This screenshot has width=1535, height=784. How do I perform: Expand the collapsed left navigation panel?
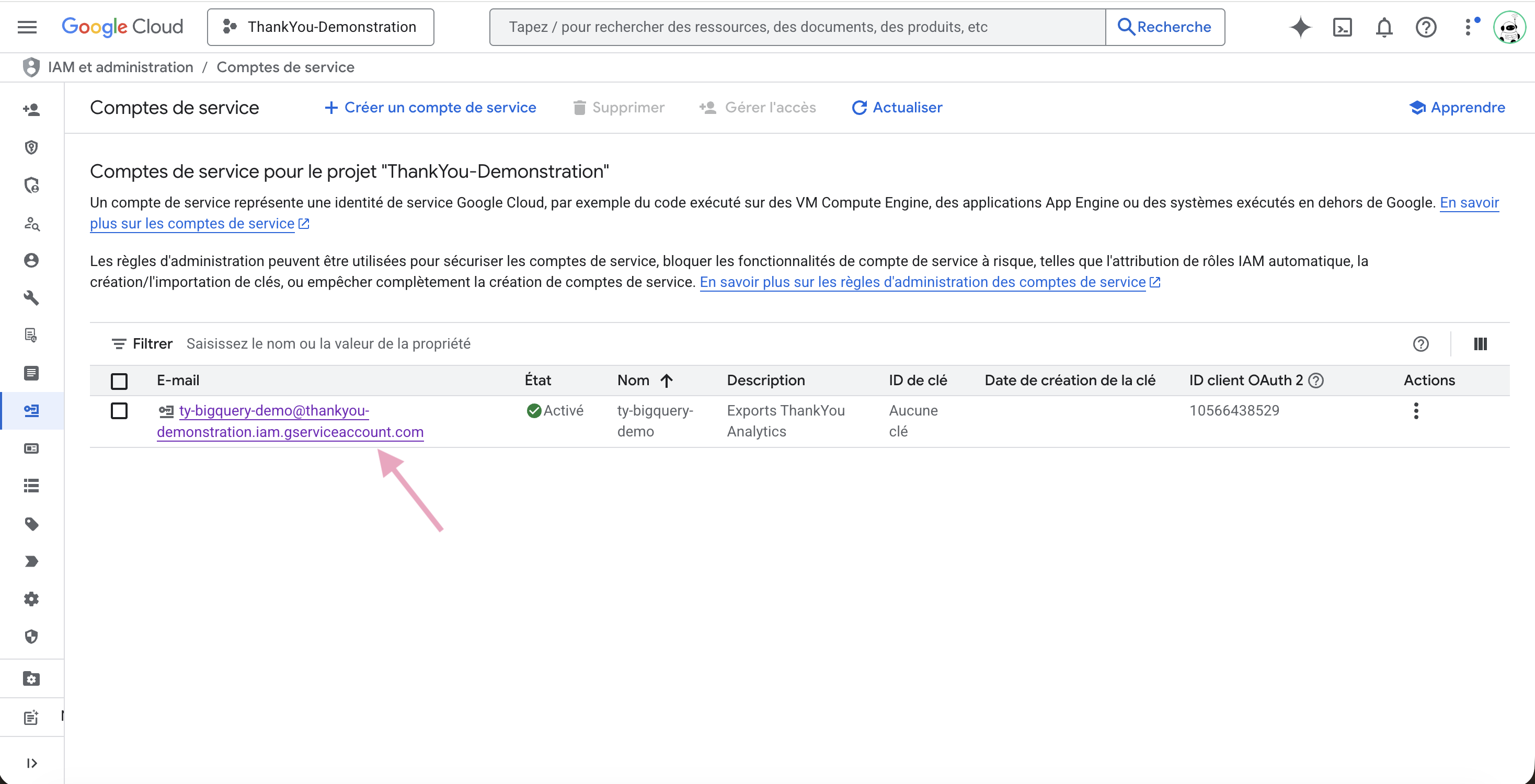(31, 763)
